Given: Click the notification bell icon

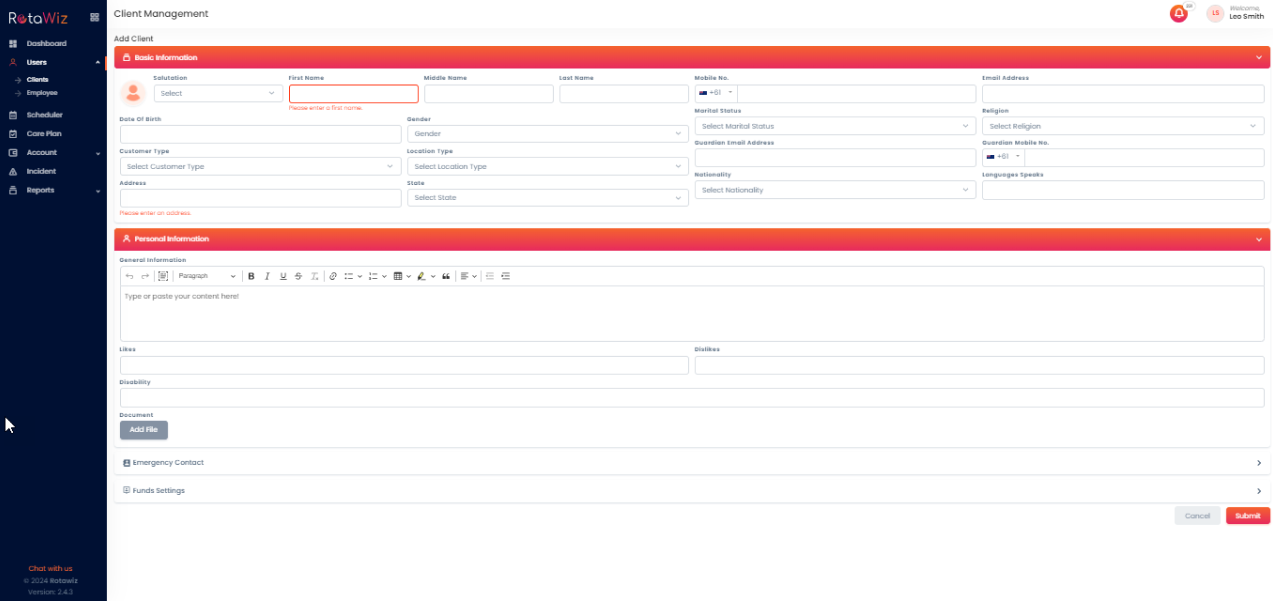Looking at the screenshot, I should [1178, 14].
